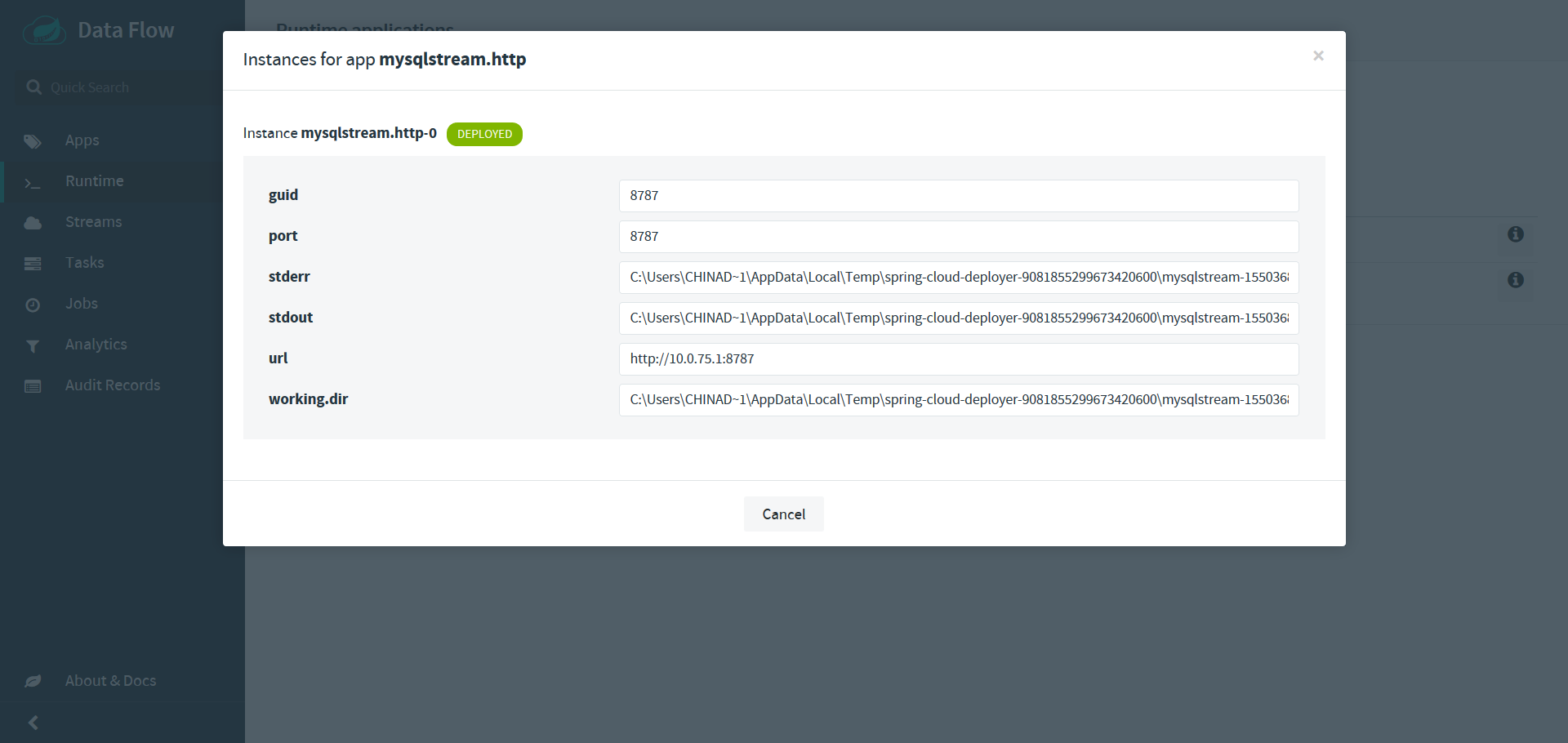This screenshot has width=1568, height=743.
Task: Click the About & Docs leaf icon
Action: [x=33, y=681]
